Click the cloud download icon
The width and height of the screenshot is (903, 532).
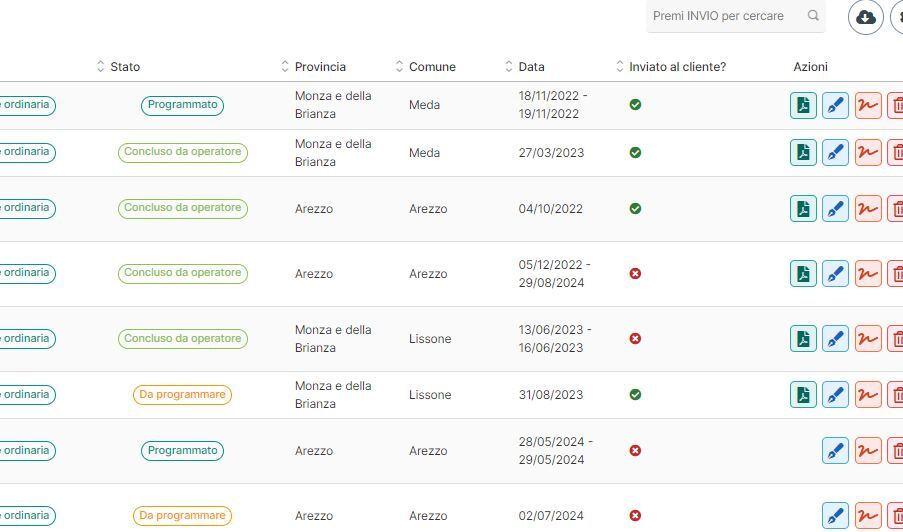click(x=866, y=17)
